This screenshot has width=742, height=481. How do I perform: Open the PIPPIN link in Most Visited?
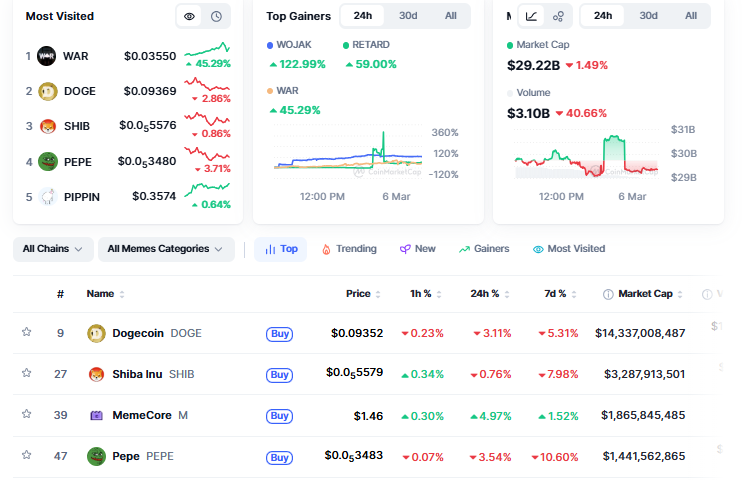tap(81, 197)
